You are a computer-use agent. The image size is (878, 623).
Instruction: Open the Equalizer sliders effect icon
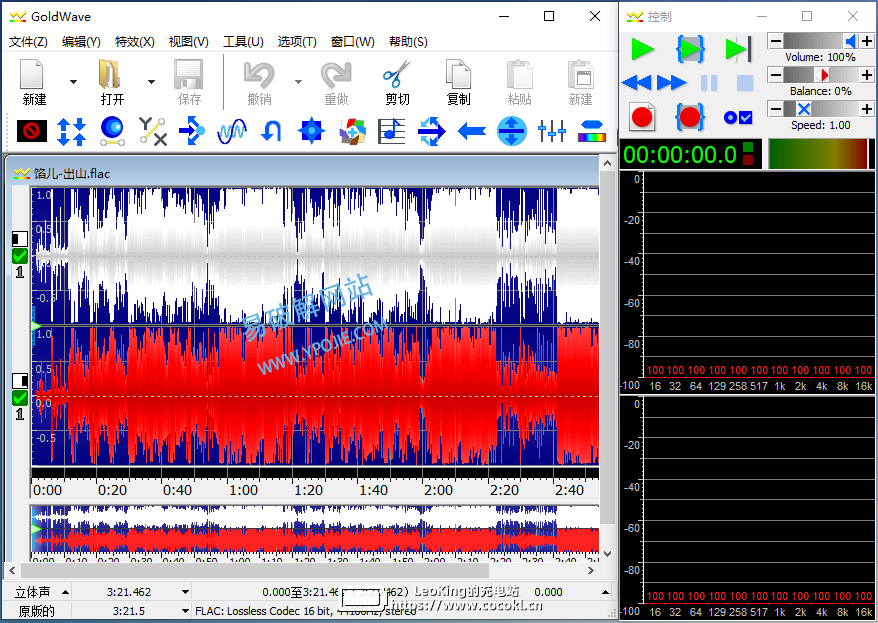pyautogui.click(x=552, y=132)
